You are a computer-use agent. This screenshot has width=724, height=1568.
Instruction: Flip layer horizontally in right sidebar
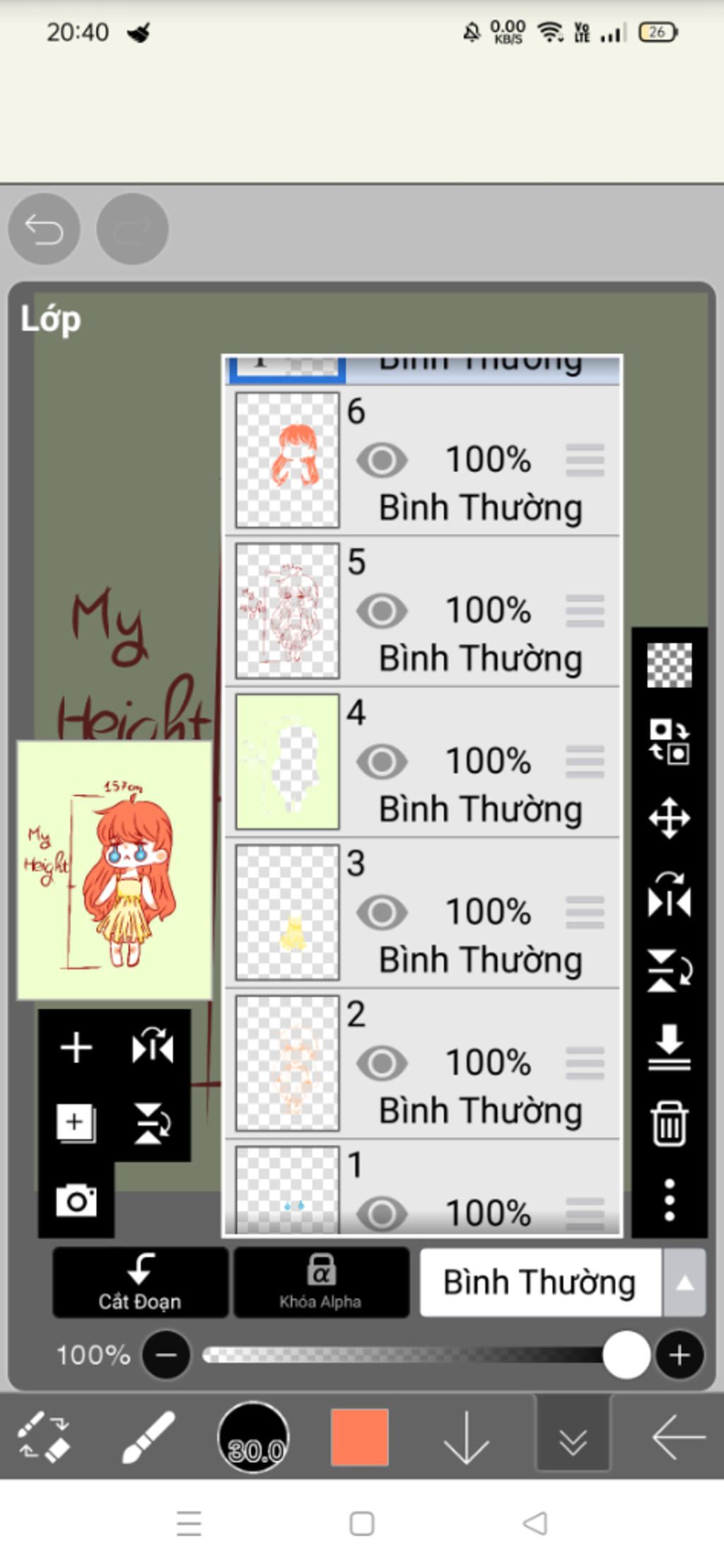669,894
